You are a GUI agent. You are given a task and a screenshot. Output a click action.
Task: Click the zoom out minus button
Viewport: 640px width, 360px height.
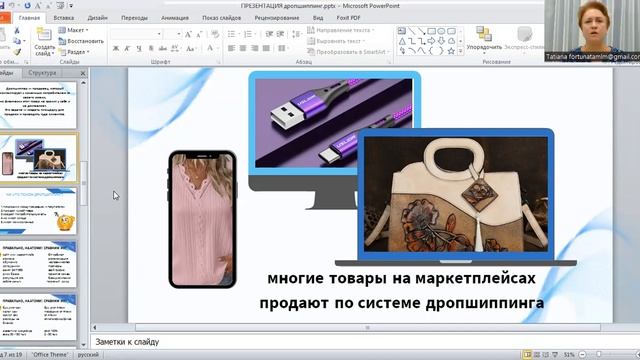pyautogui.click(x=583, y=355)
